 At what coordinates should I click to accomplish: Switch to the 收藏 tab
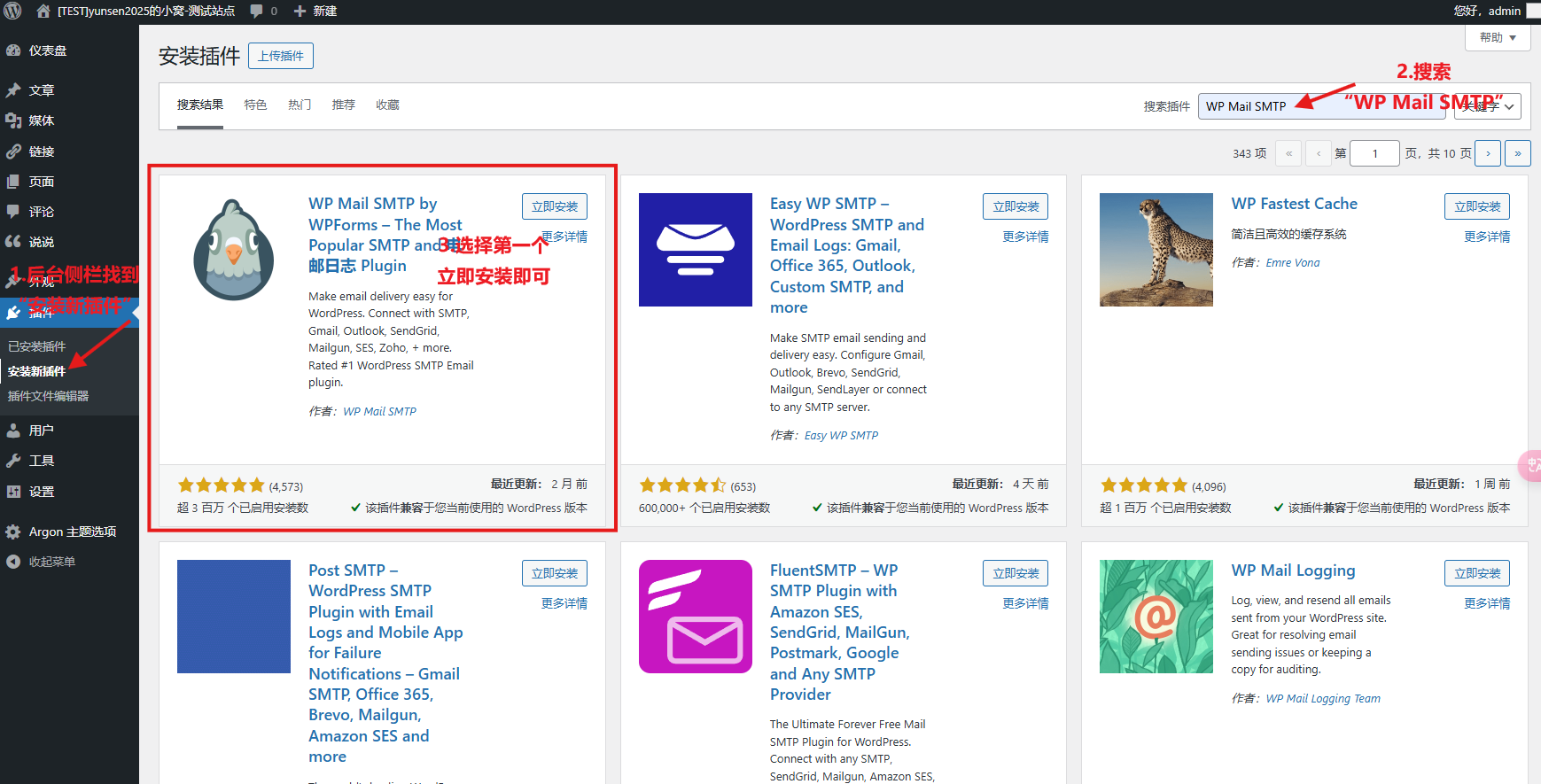pyautogui.click(x=387, y=105)
